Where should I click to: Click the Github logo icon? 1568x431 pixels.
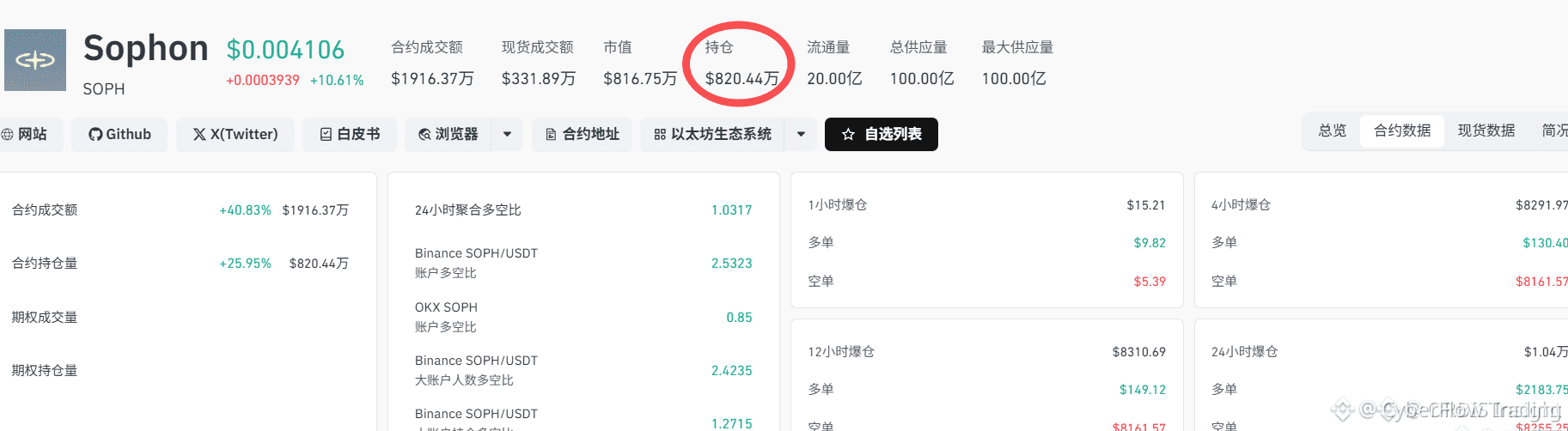95,135
